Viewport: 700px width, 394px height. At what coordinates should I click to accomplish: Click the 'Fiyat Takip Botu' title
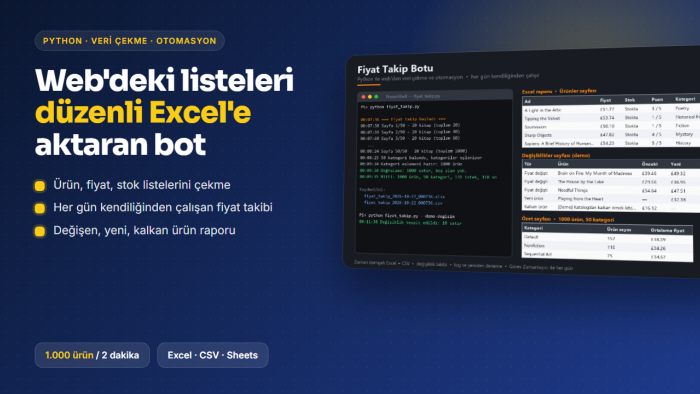pyautogui.click(x=395, y=69)
